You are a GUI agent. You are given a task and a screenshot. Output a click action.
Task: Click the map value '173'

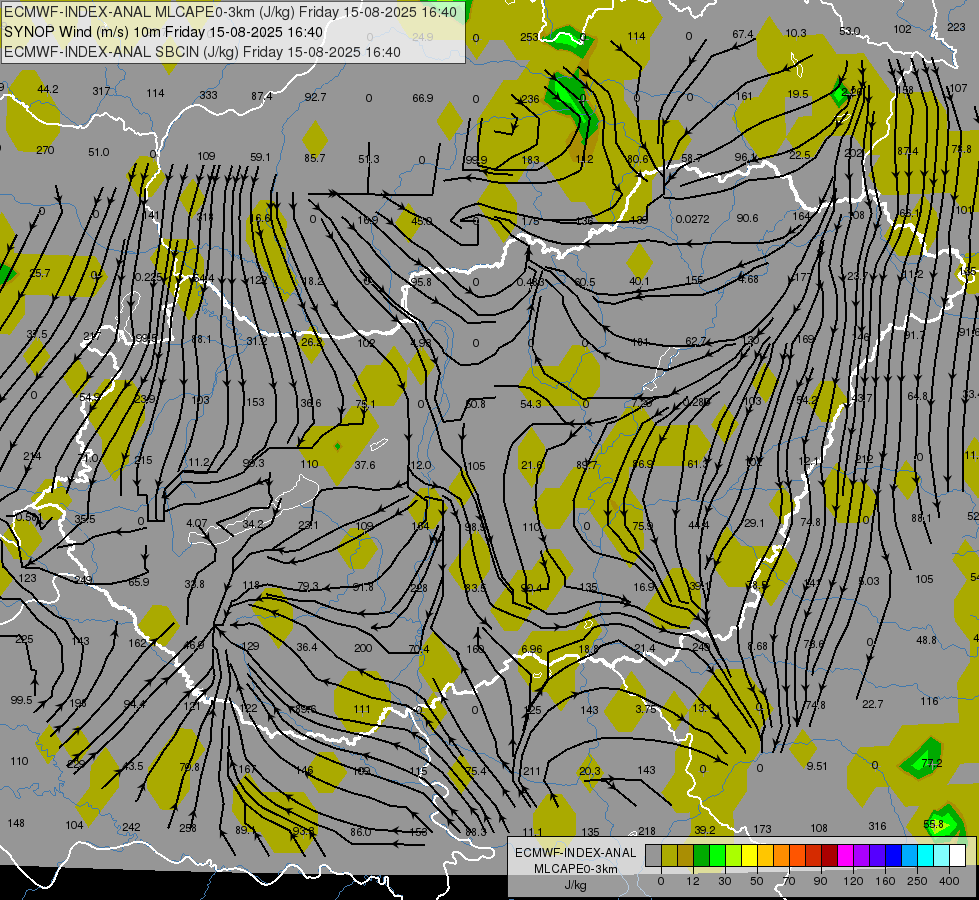[762, 829]
